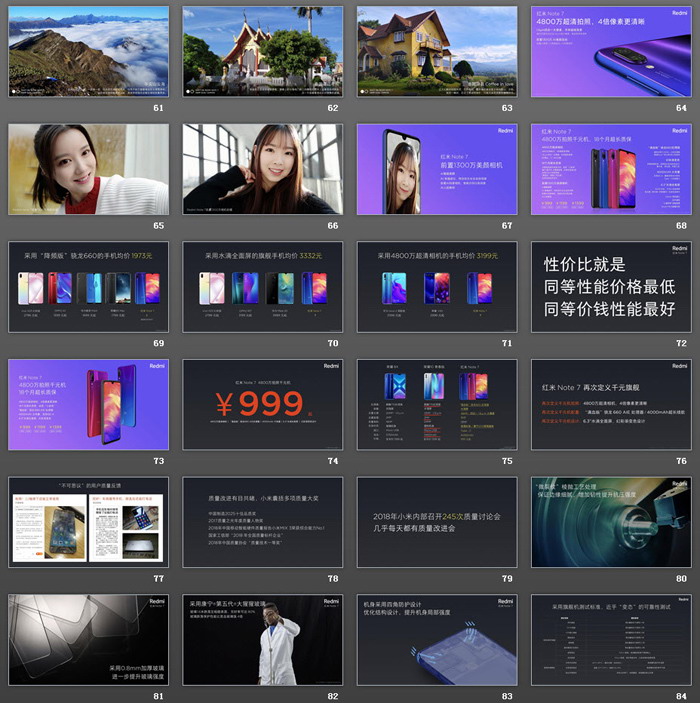700x703 pixels.
Task: Select slide 79 about 245次 quality meetings
Action: point(437,522)
